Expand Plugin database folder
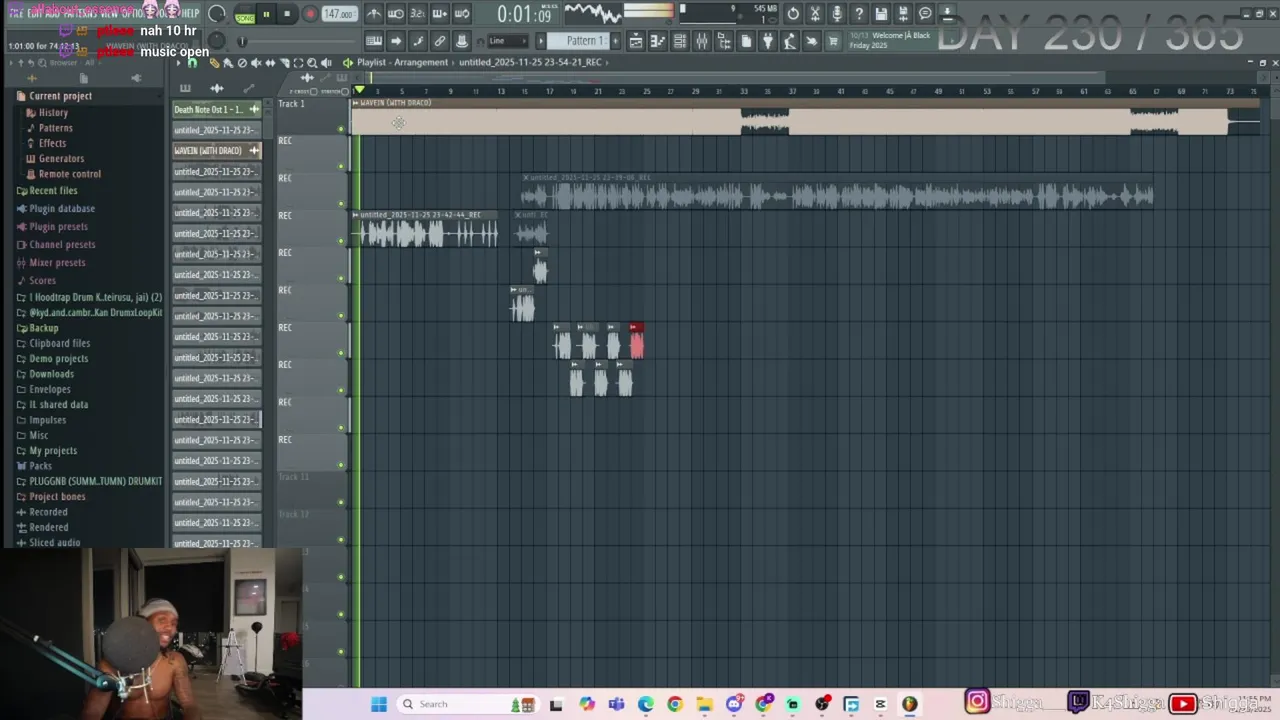Screen dimensions: 1280x720 click(x=61, y=209)
